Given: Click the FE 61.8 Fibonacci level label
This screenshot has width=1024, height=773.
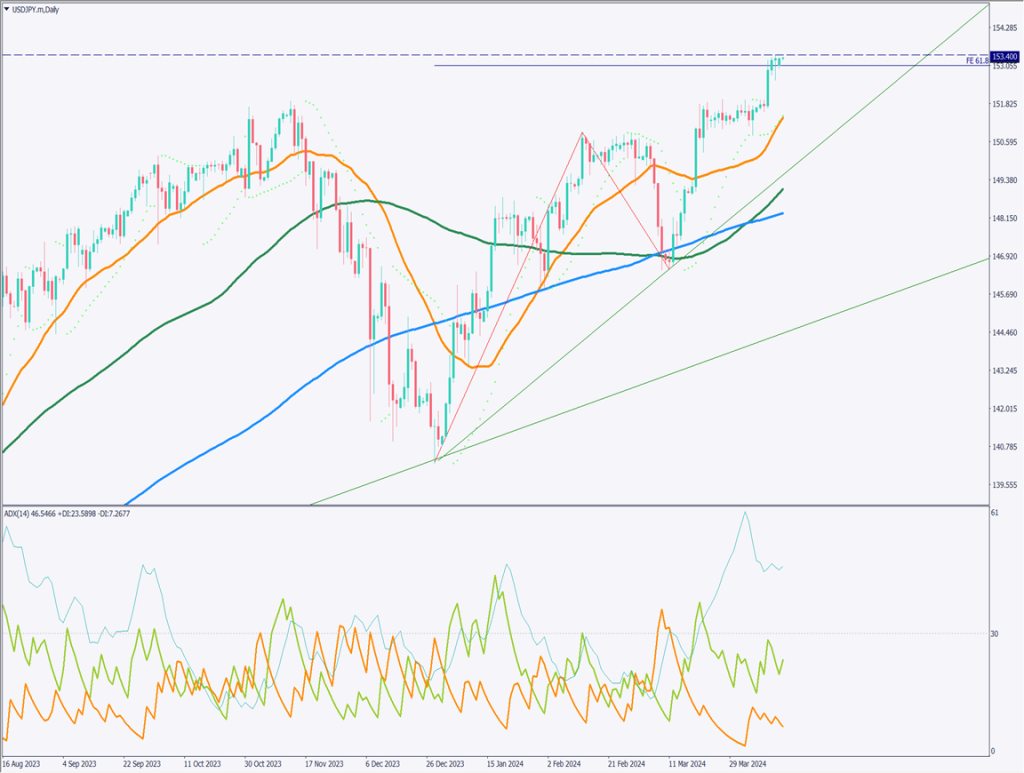Looking at the screenshot, I should pyautogui.click(x=977, y=61).
